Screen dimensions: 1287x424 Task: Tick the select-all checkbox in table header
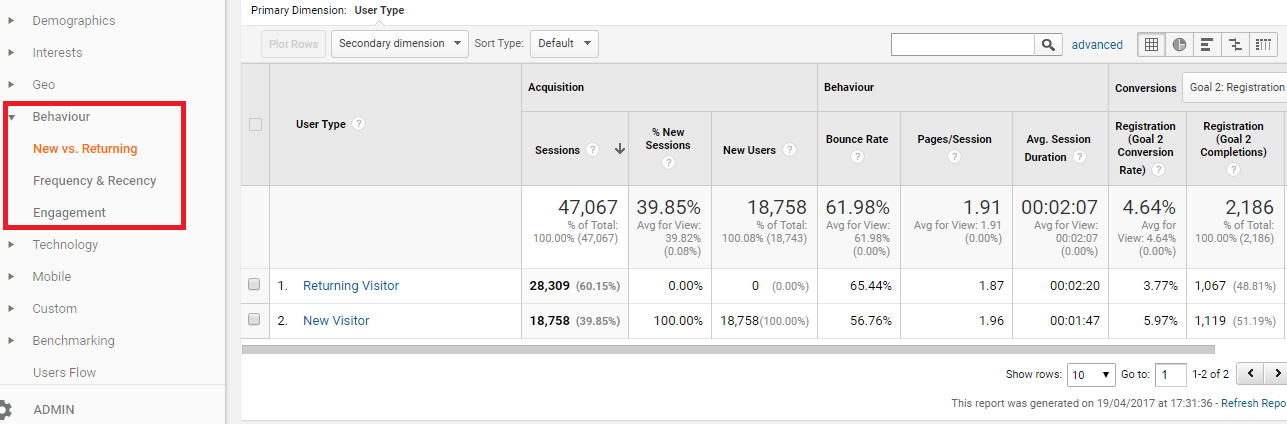tap(255, 124)
